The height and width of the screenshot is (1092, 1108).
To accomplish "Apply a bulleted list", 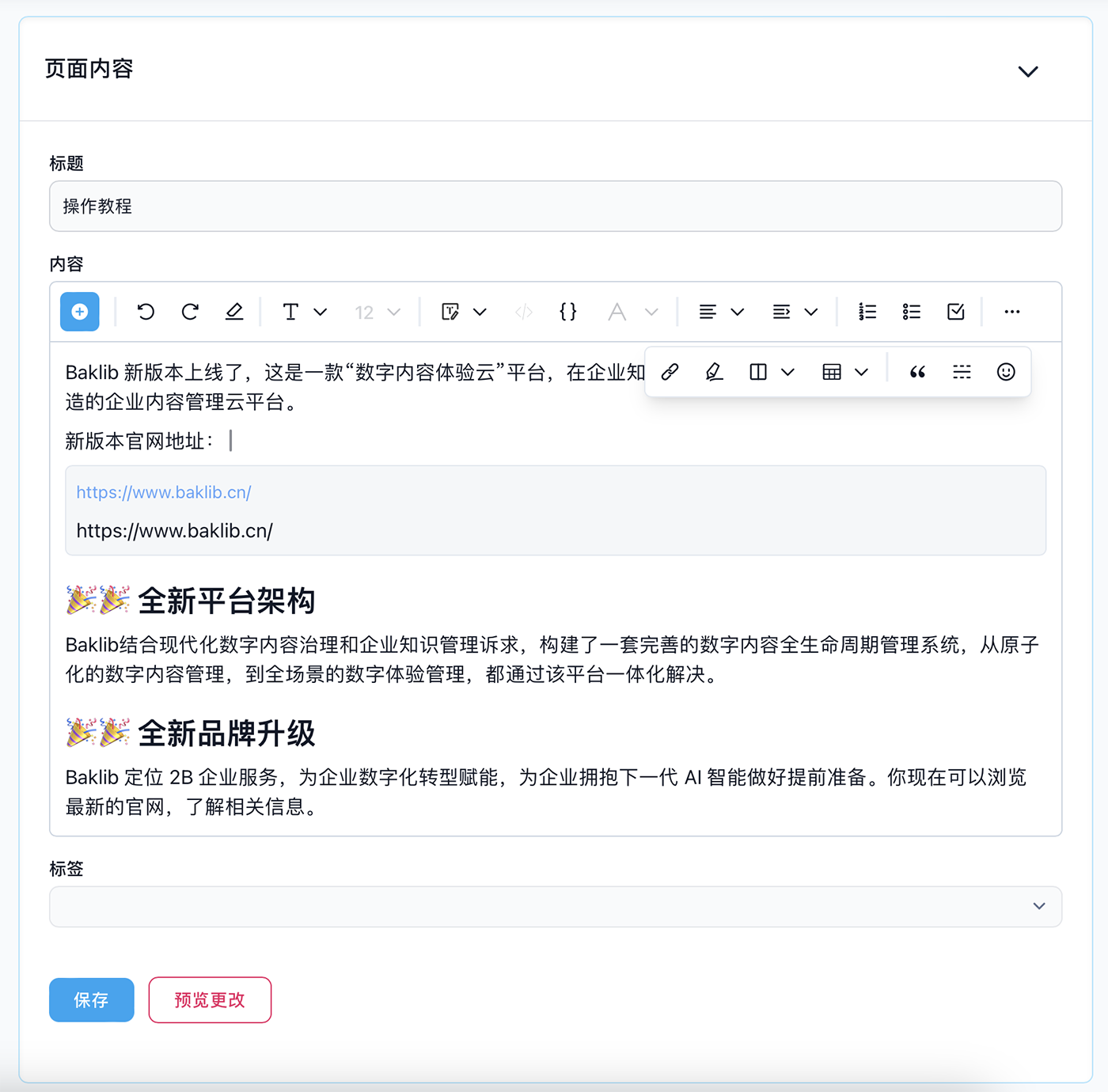I will point(912,312).
